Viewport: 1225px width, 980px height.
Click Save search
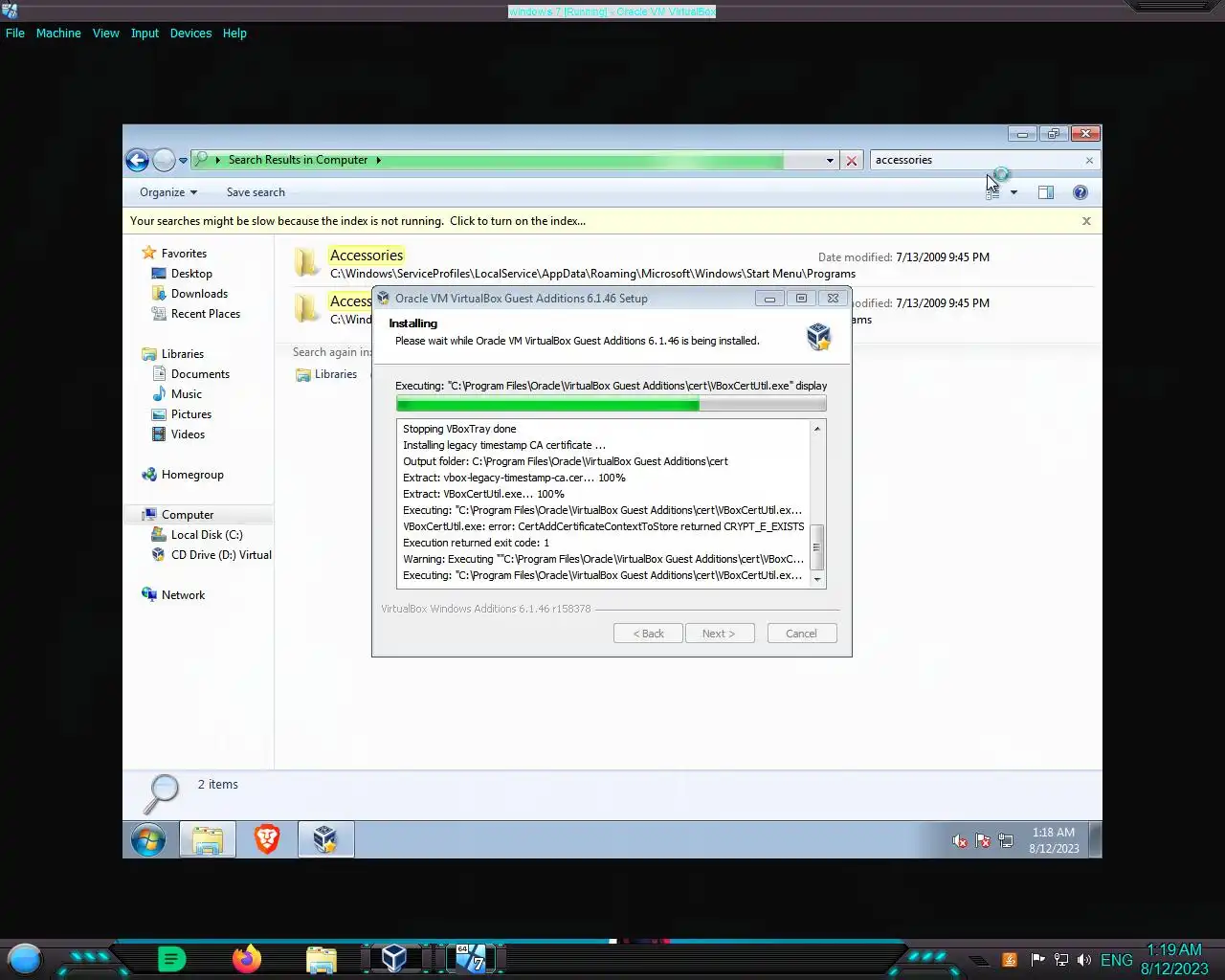pos(256,192)
